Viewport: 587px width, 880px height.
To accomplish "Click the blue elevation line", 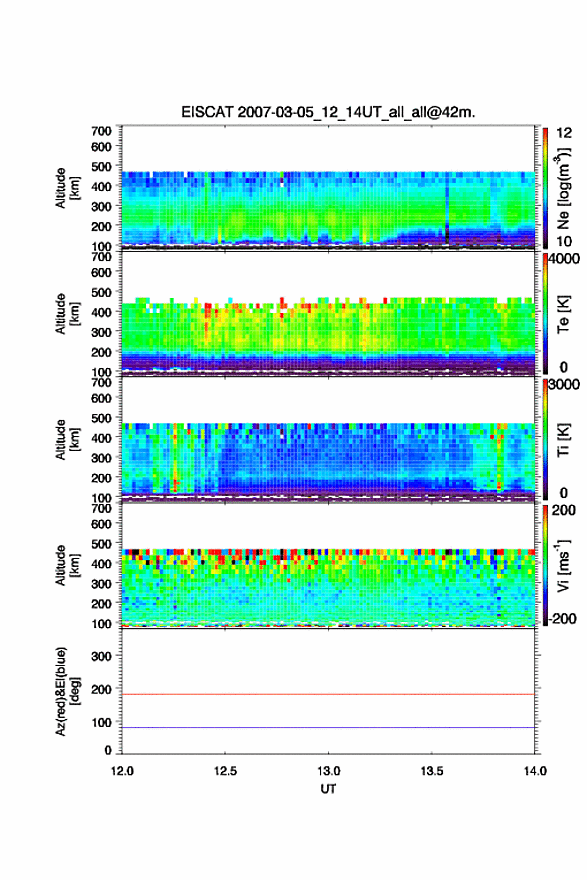I will [x=328, y=727].
